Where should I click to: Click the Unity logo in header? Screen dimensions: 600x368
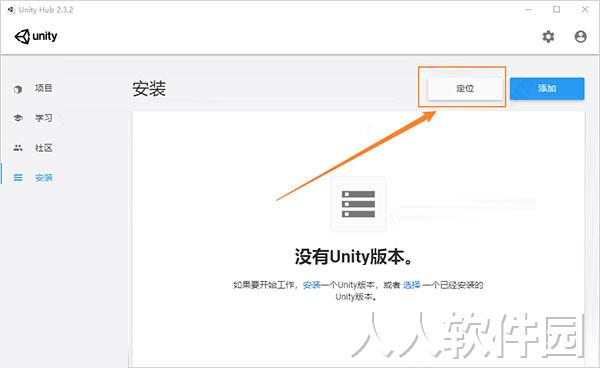(36, 36)
